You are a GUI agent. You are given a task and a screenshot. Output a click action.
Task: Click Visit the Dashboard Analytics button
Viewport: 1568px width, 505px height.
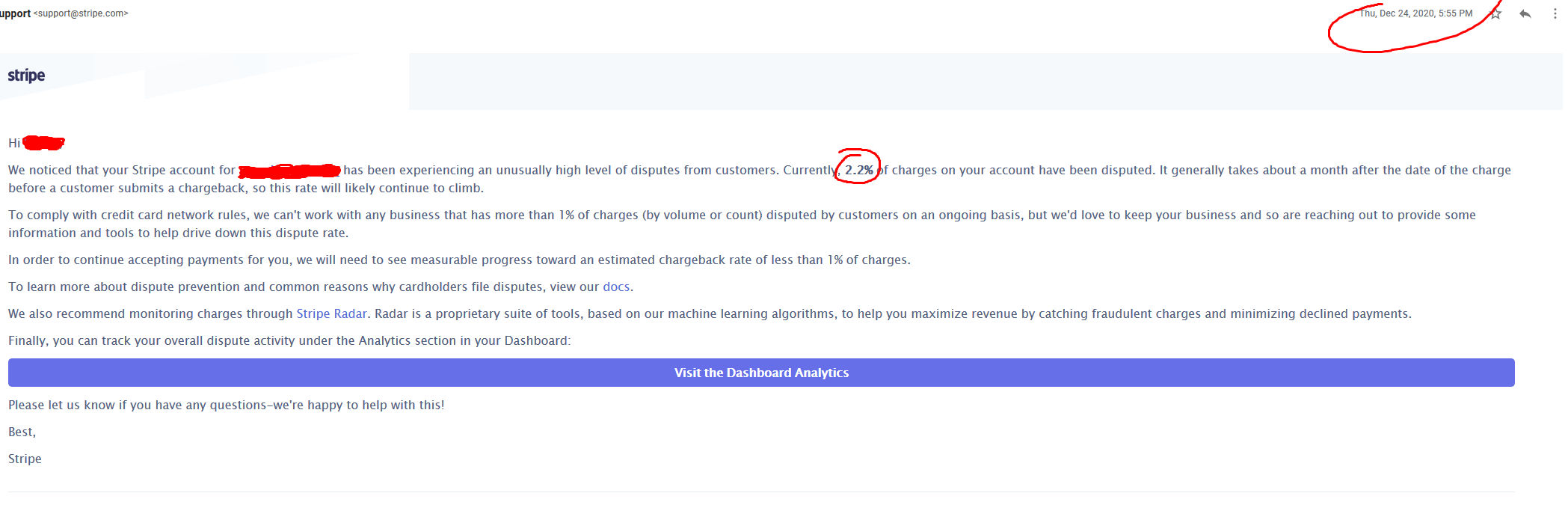[761, 373]
